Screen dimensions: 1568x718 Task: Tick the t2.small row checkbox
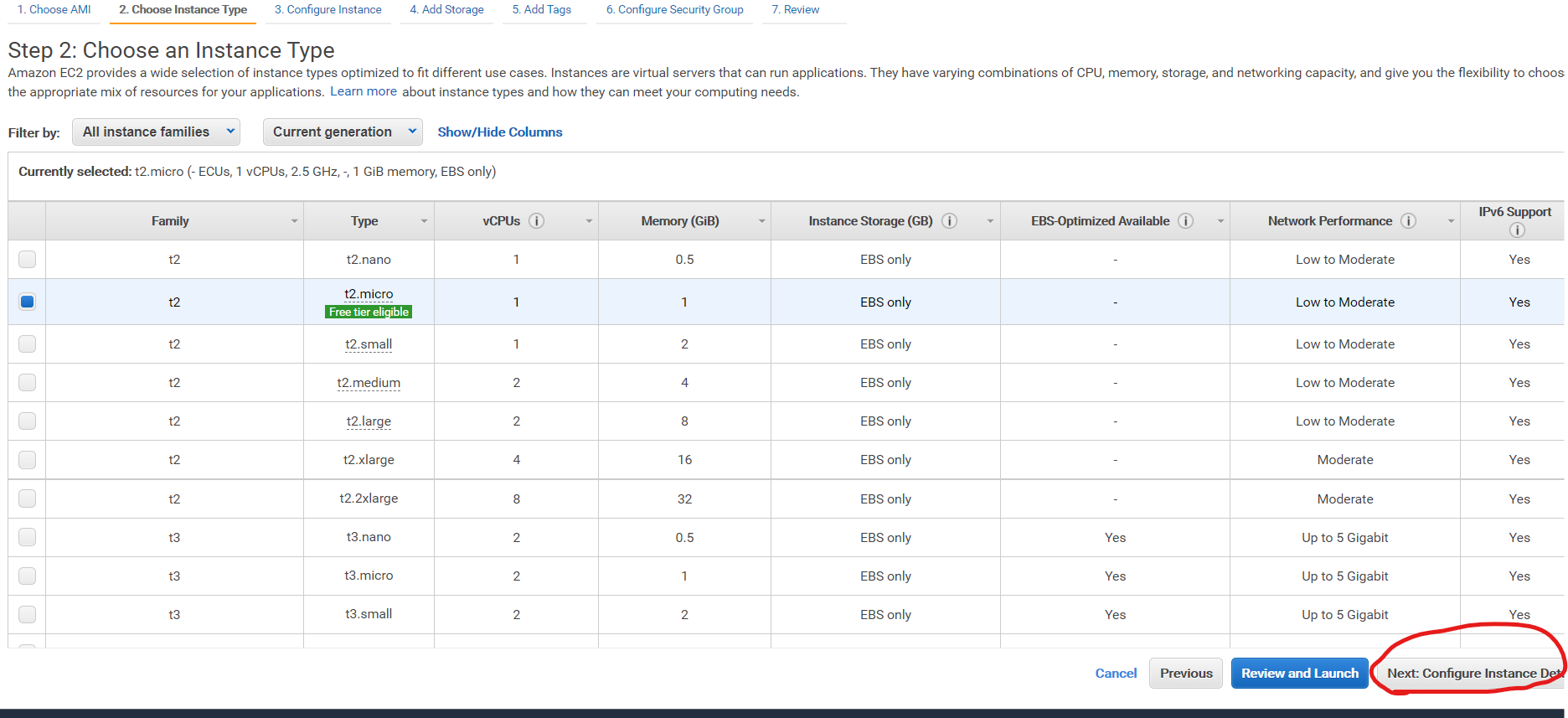click(28, 344)
